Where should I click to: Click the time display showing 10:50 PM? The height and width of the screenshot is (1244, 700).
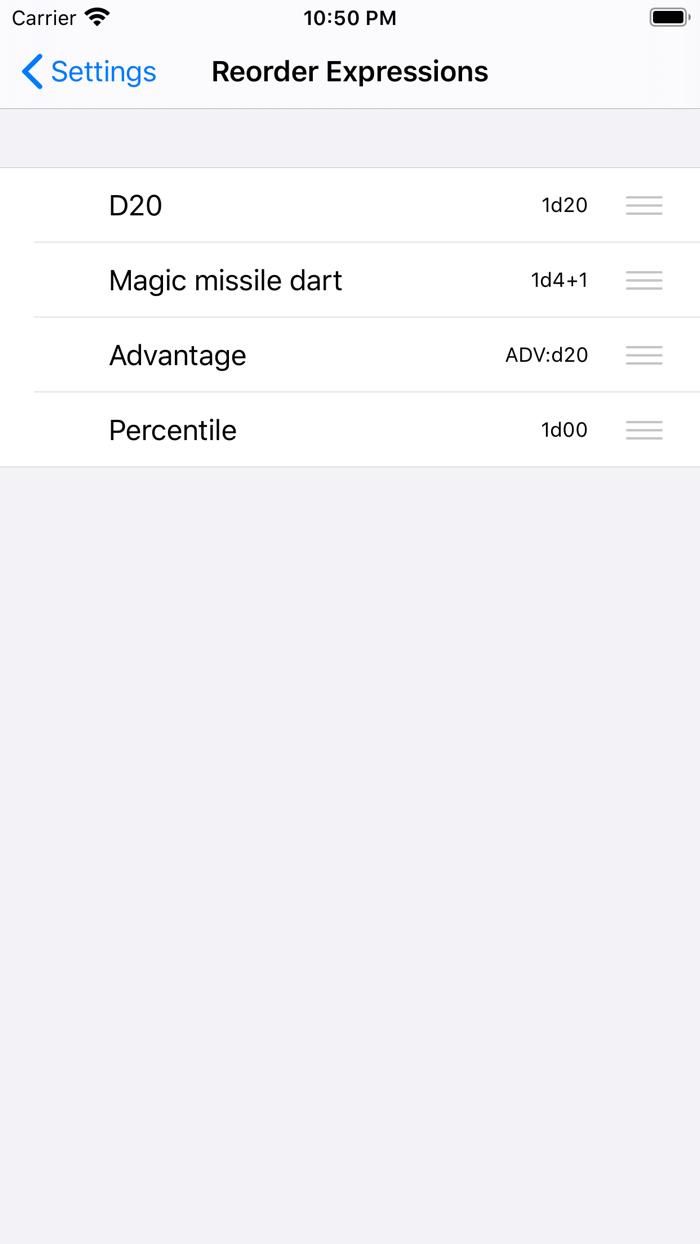tap(349, 17)
